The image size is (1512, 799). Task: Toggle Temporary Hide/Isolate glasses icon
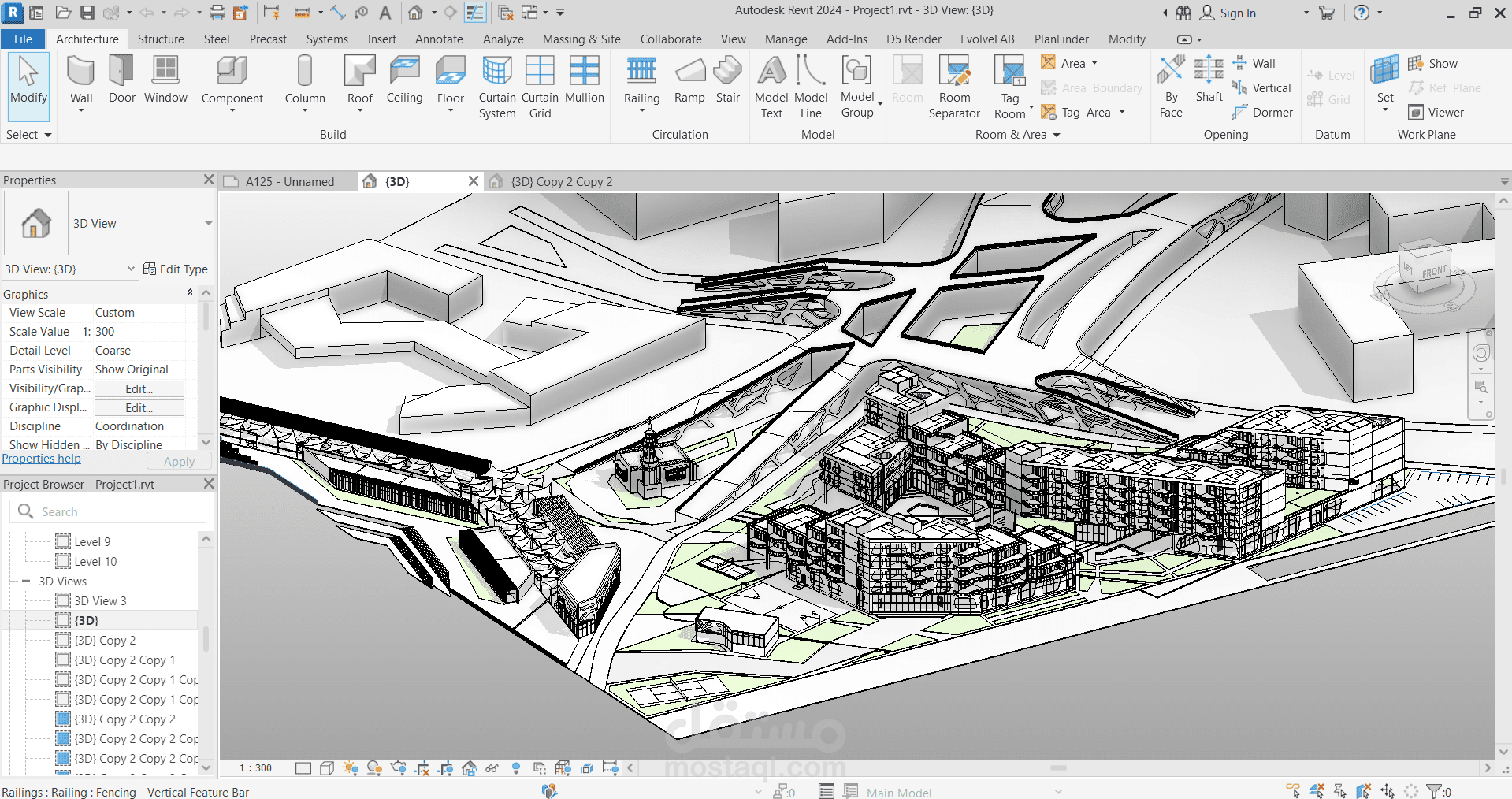[x=492, y=768]
